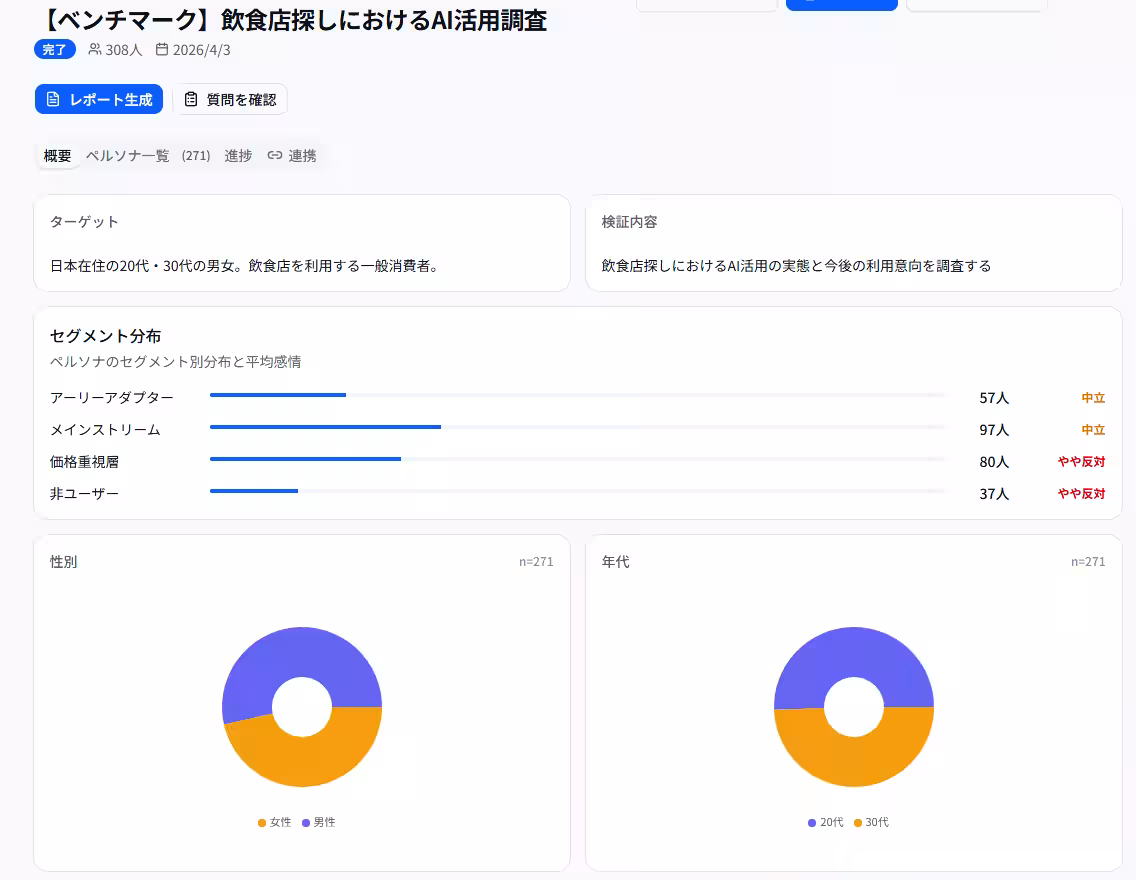The height and width of the screenshot is (880, 1136).
Task: Switch to ペルソナ一覧 (271) tab
Action: pos(148,156)
